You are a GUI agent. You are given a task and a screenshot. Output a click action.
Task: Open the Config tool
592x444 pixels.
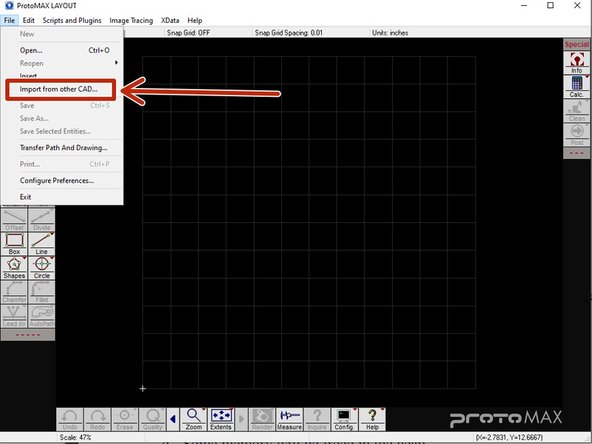click(x=344, y=419)
